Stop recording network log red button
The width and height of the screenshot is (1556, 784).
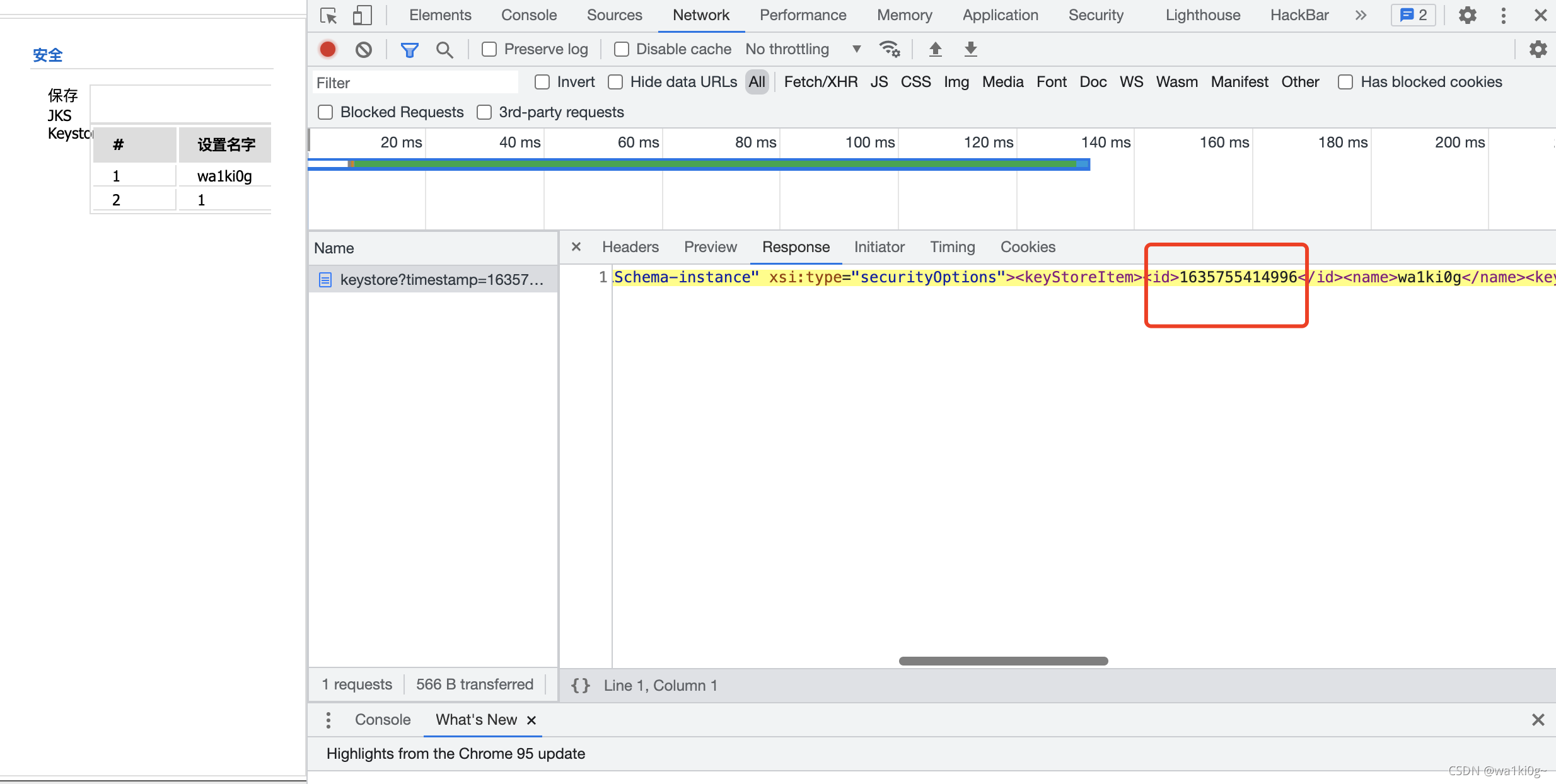click(x=328, y=49)
